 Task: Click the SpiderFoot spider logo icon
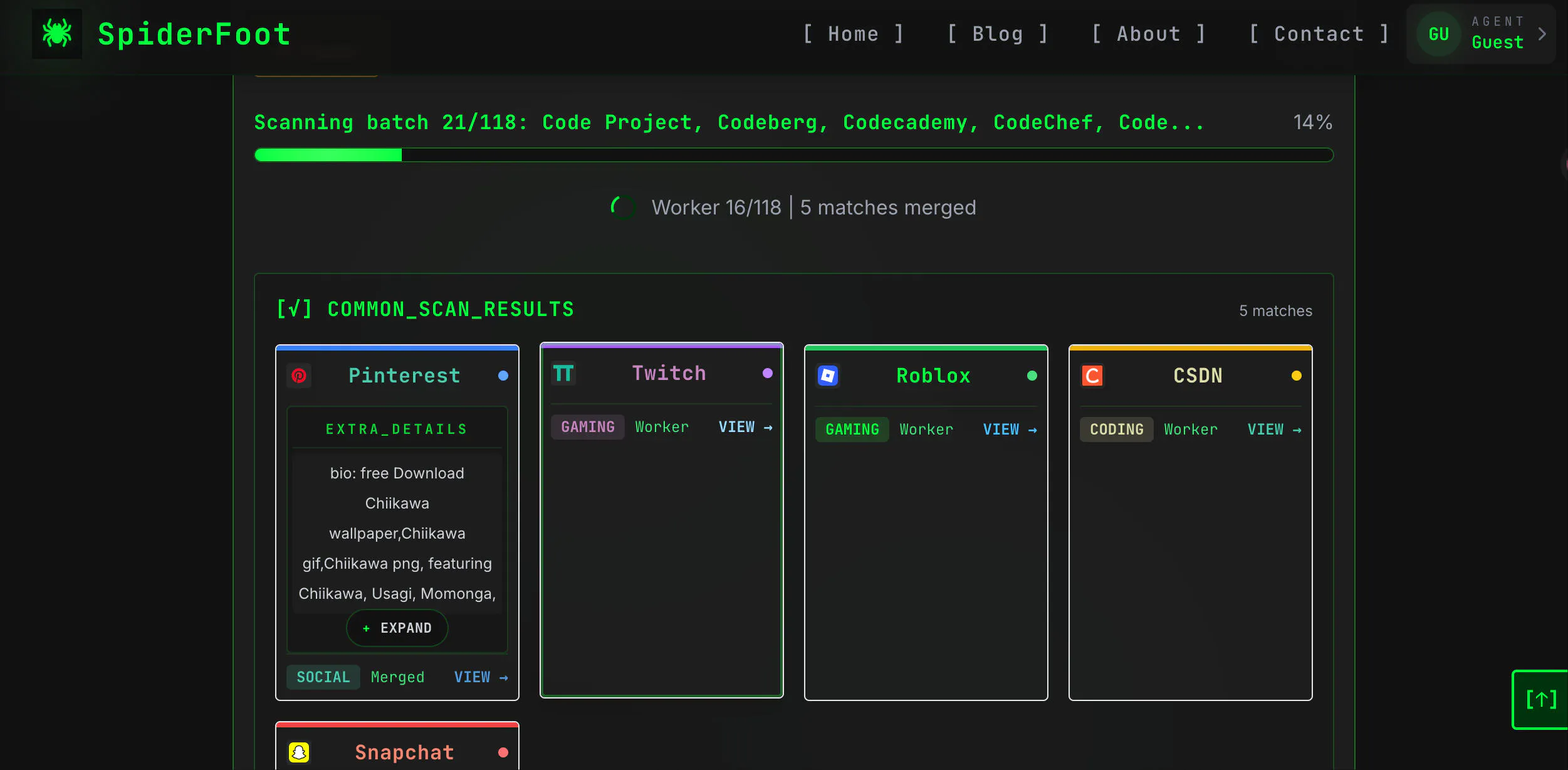[x=57, y=34]
